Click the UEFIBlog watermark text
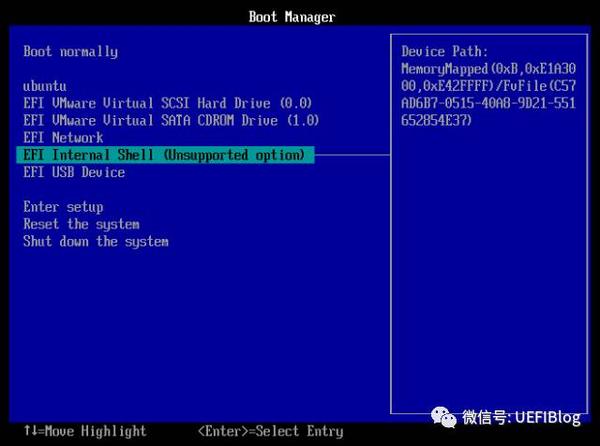The image size is (600, 446). (x=548, y=417)
